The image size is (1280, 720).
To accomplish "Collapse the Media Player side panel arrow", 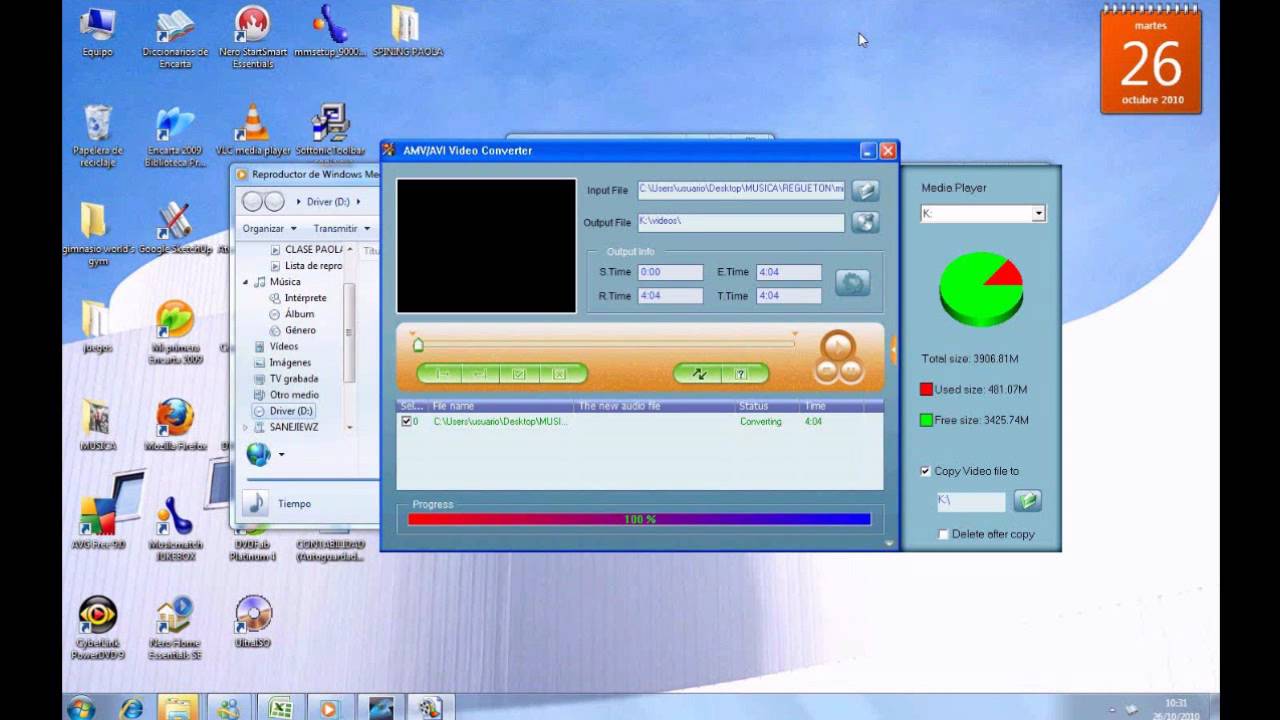I will (x=893, y=349).
